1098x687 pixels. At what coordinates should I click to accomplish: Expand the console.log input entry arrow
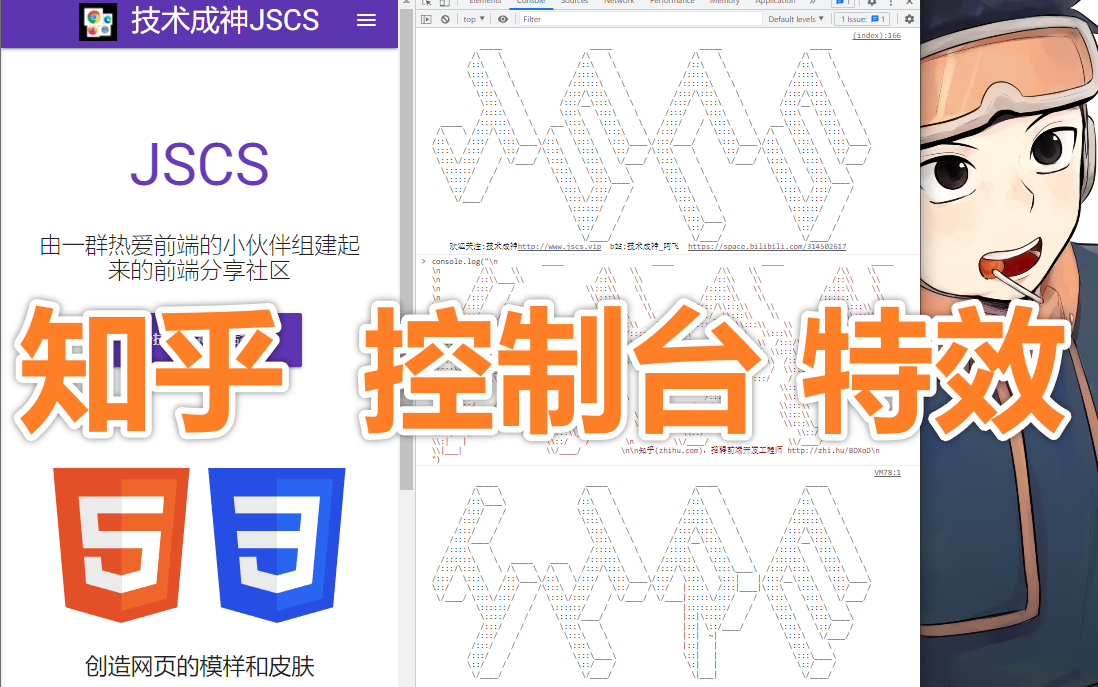pyautogui.click(x=424, y=261)
